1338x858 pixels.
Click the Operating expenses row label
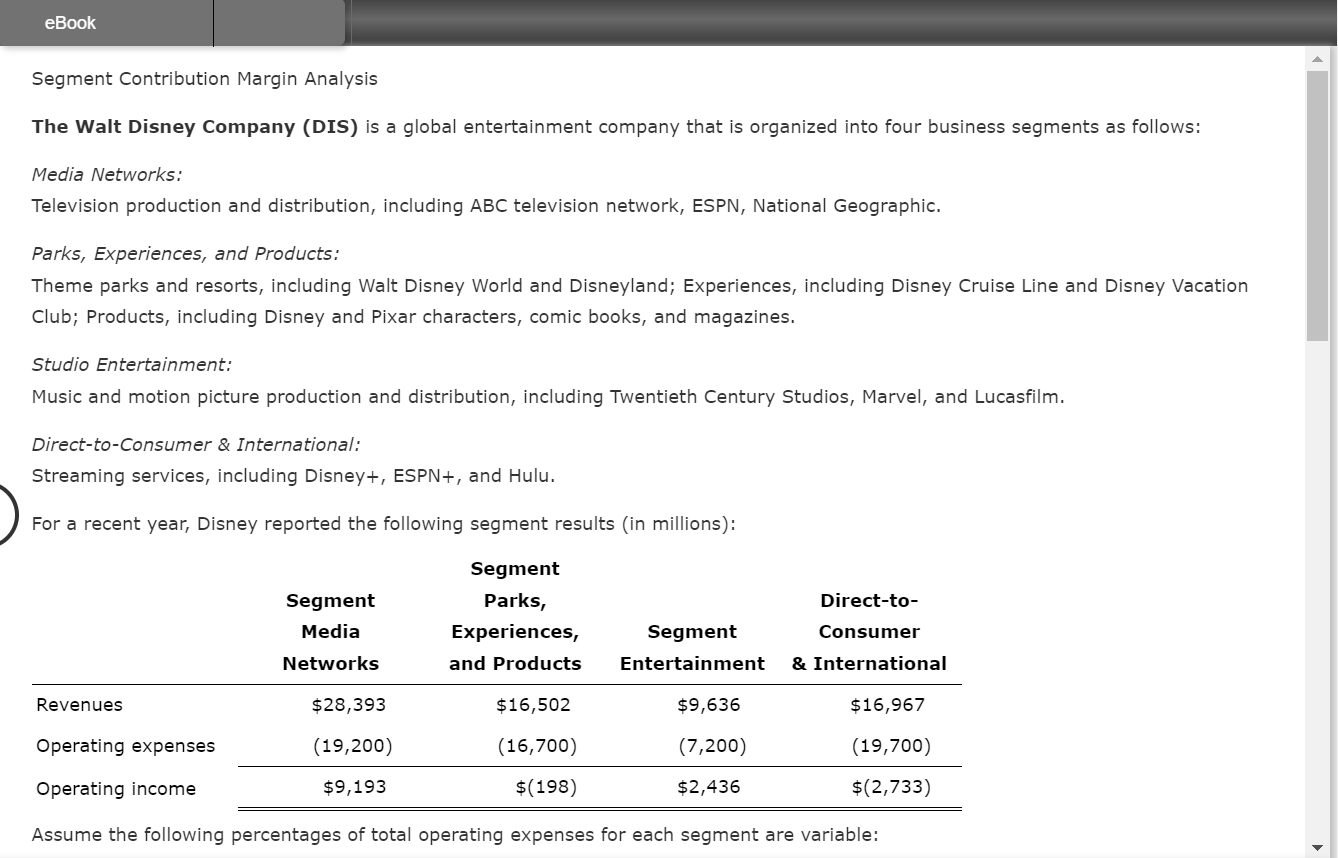pyautogui.click(x=125, y=746)
